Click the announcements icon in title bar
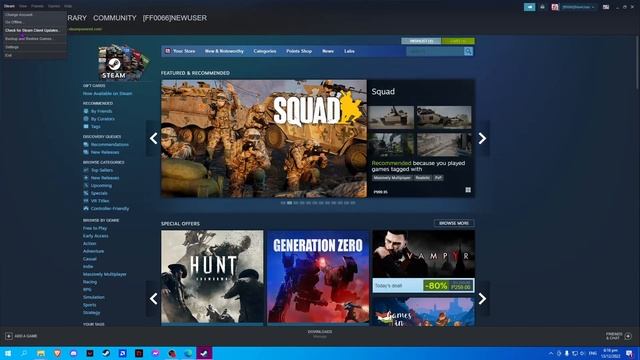 coord(529,7)
